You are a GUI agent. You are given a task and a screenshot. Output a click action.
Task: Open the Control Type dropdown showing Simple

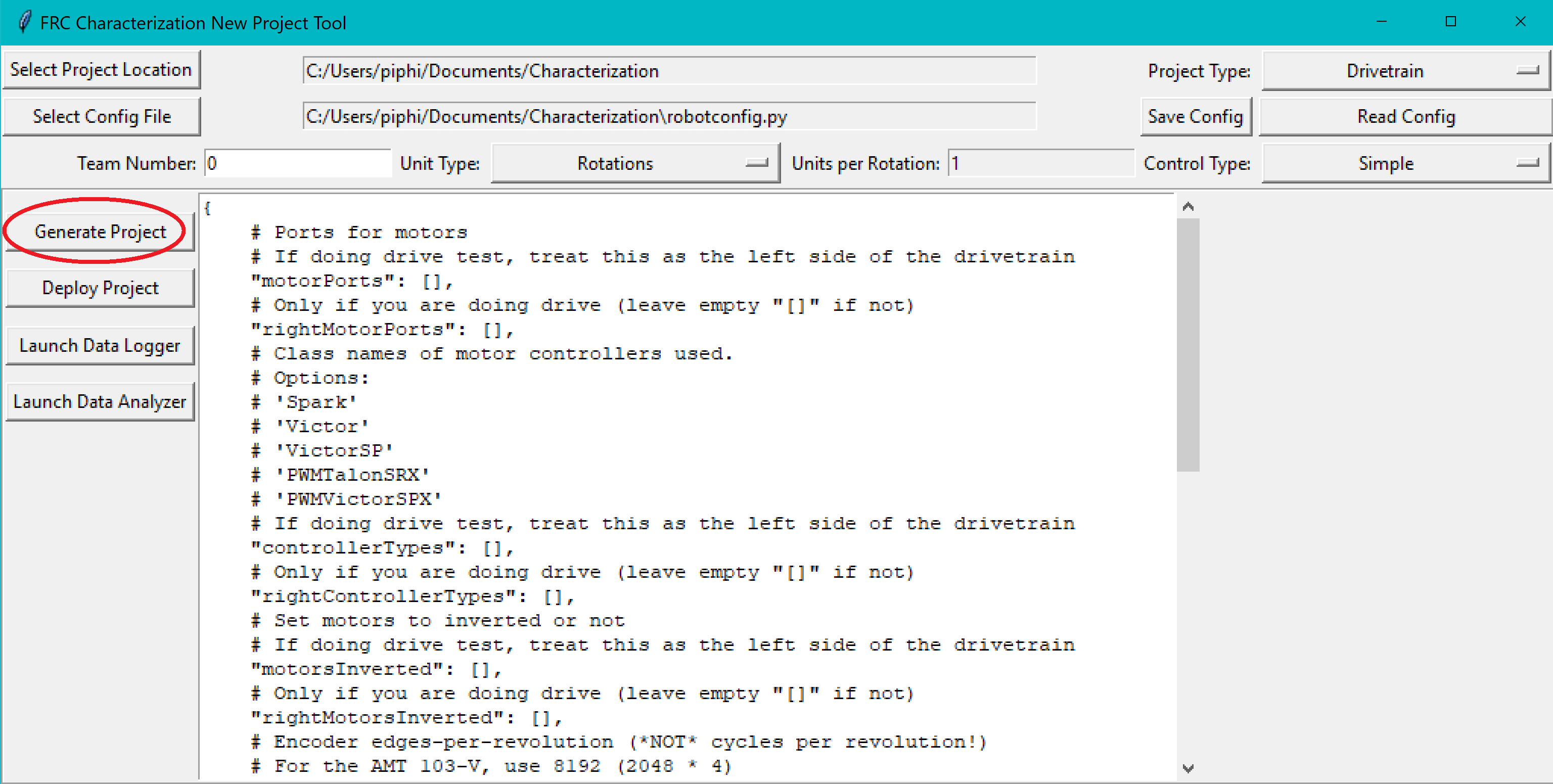[1405, 163]
